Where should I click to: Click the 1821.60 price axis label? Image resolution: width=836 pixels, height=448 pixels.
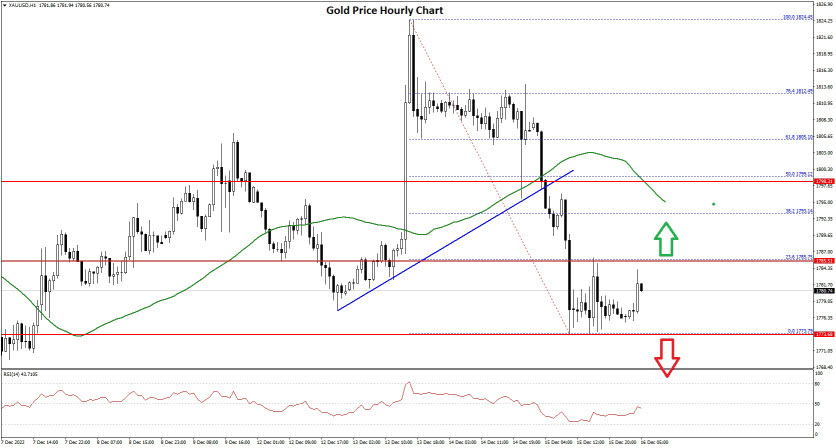[x=824, y=37]
